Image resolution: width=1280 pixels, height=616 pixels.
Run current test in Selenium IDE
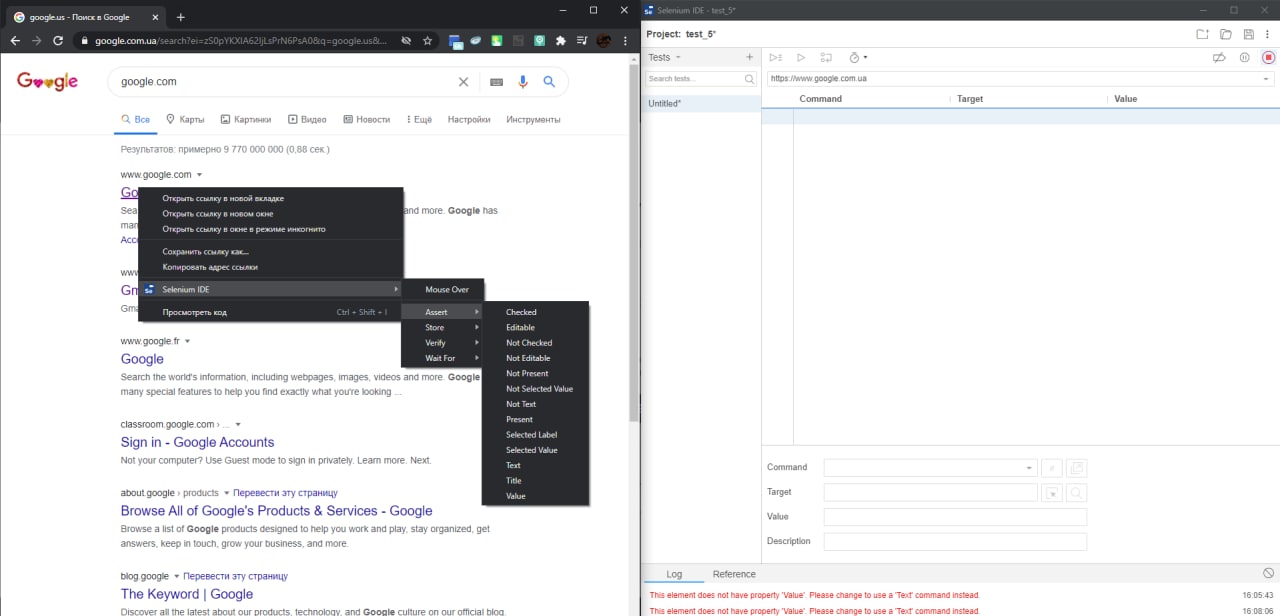[x=801, y=58]
